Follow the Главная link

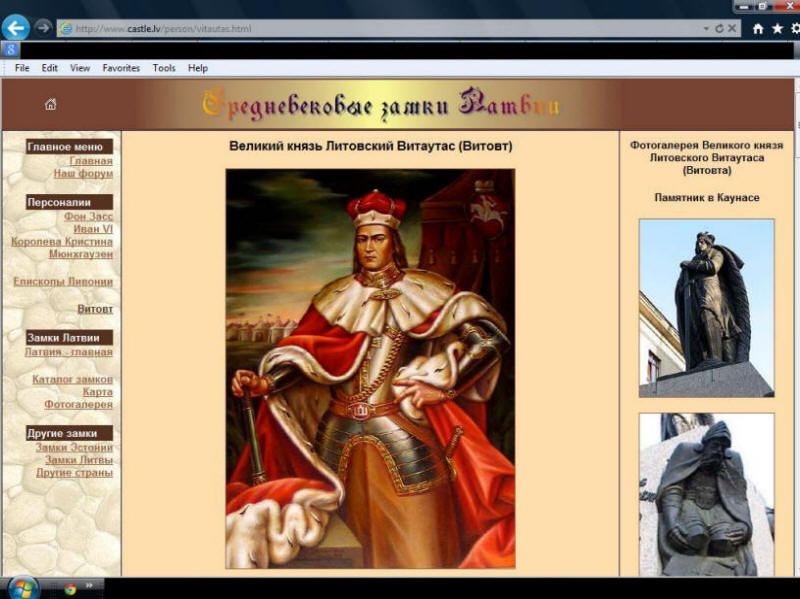pyautogui.click(x=91, y=161)
